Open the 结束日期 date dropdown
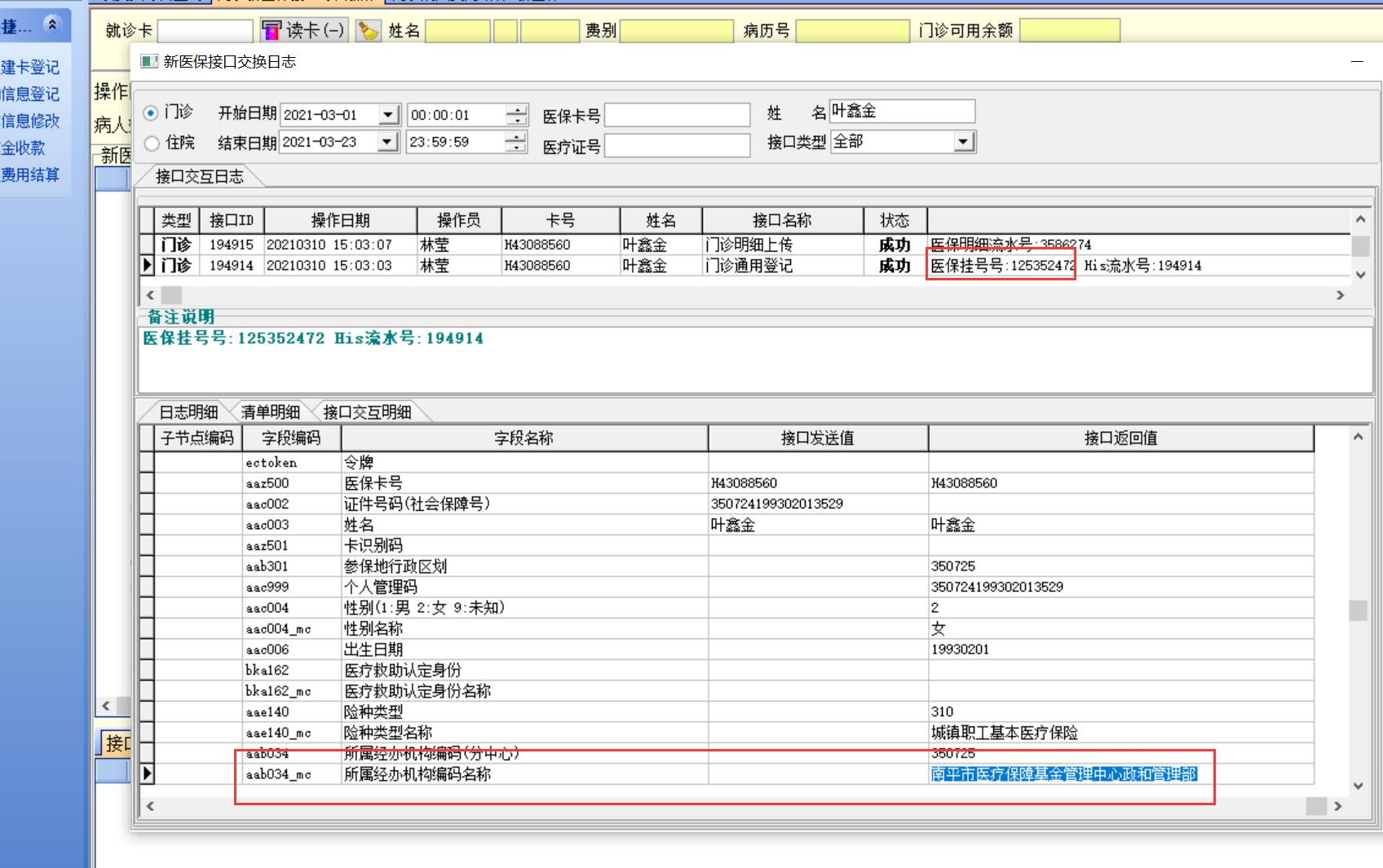This screenshot has width=1383, height=868. (389, 142)
